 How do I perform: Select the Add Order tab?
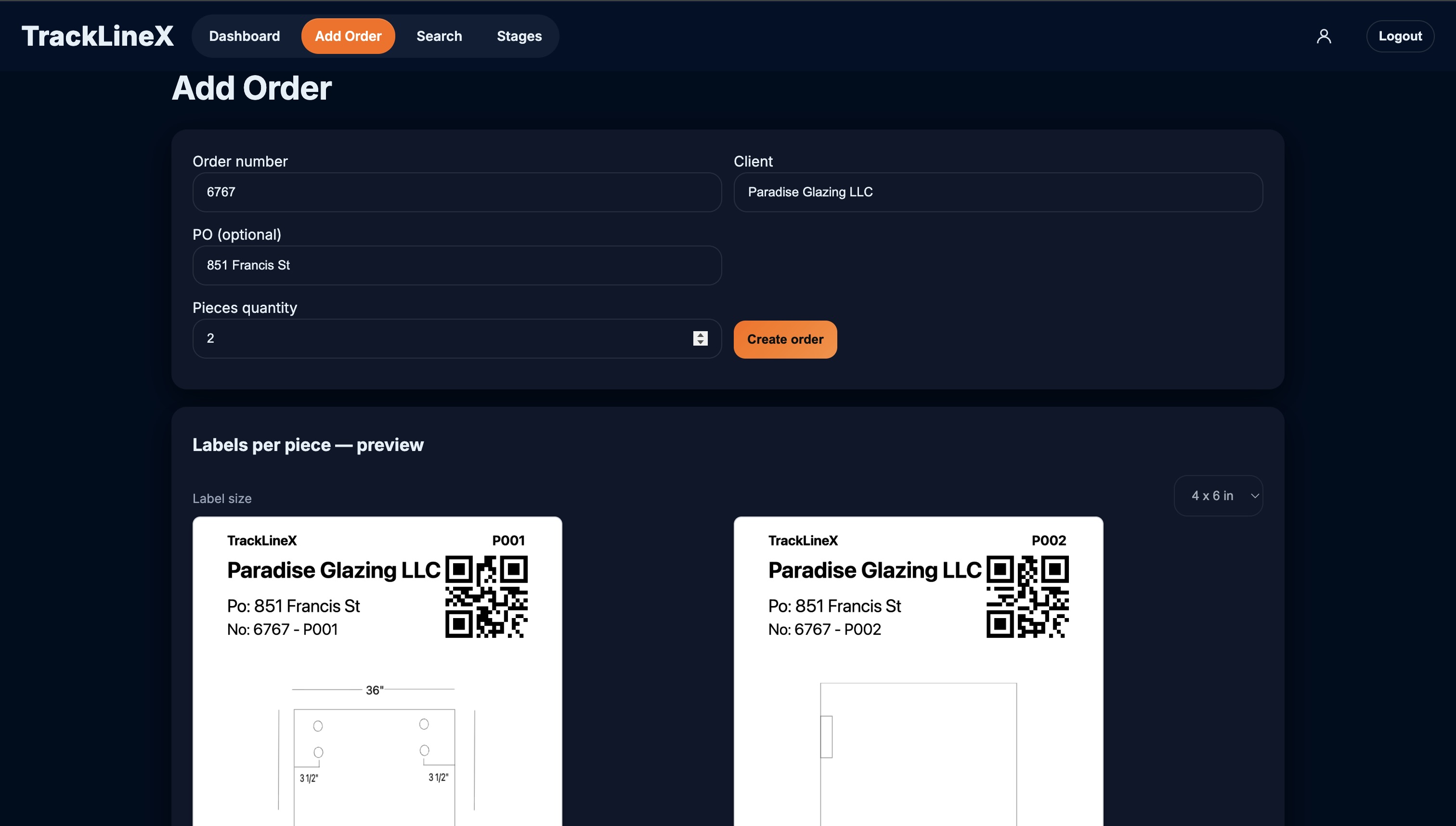pyautogui.click(x=348, y=36)
